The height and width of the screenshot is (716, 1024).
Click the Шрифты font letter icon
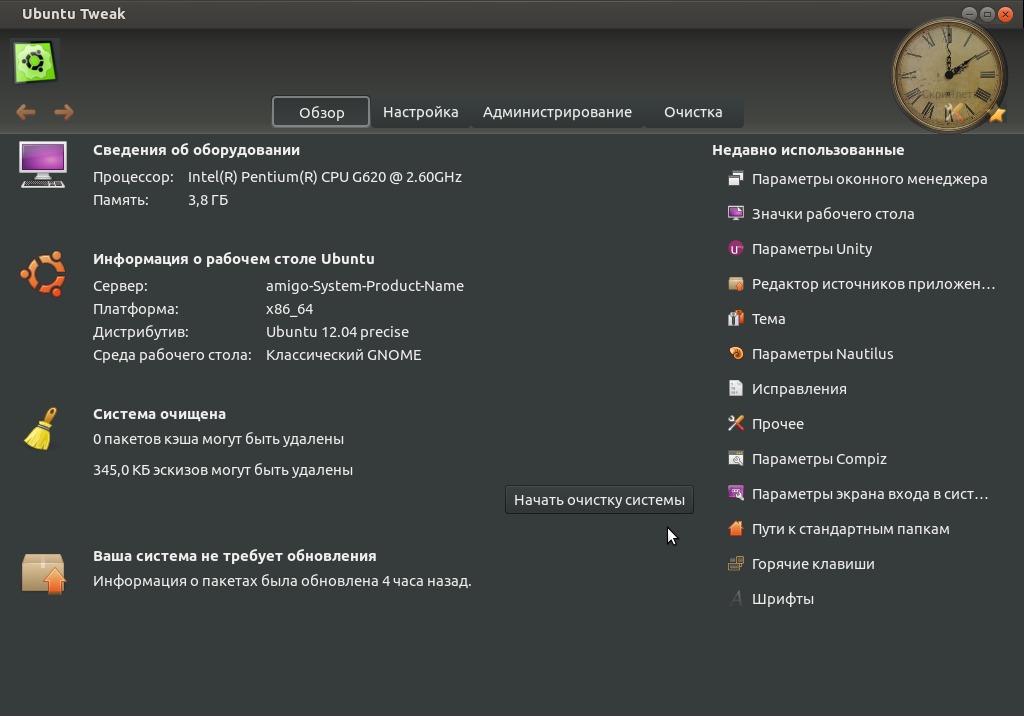[736, 598]
